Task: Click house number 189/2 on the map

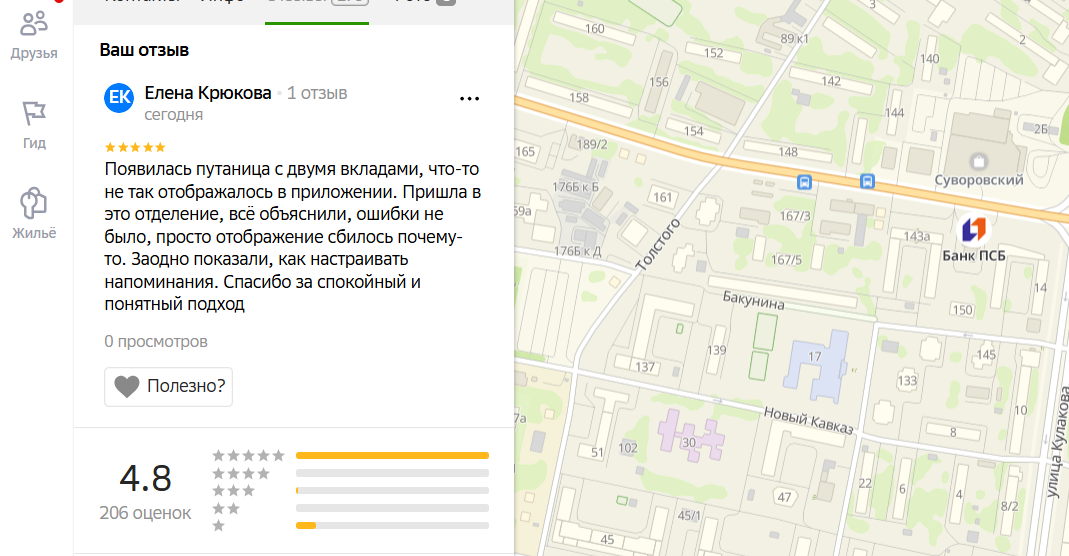Action: [592, 144]
